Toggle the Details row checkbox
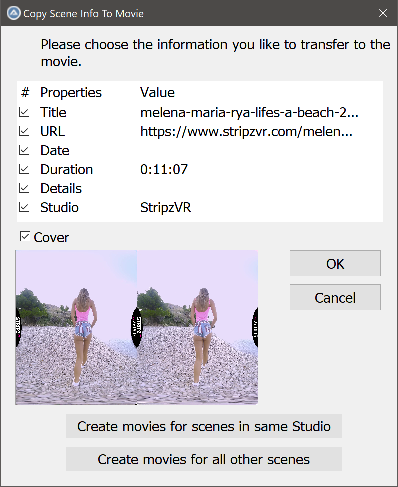The height and width of the screenshot is (487, 398). click(x=24, y=188)
